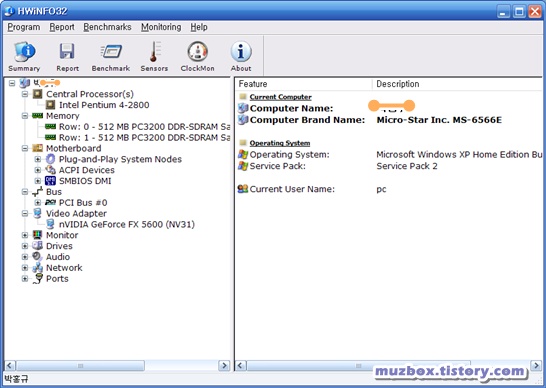Click the Current User Name people icon
Viewport: 546px width, 388px height.
click(243, 189)
